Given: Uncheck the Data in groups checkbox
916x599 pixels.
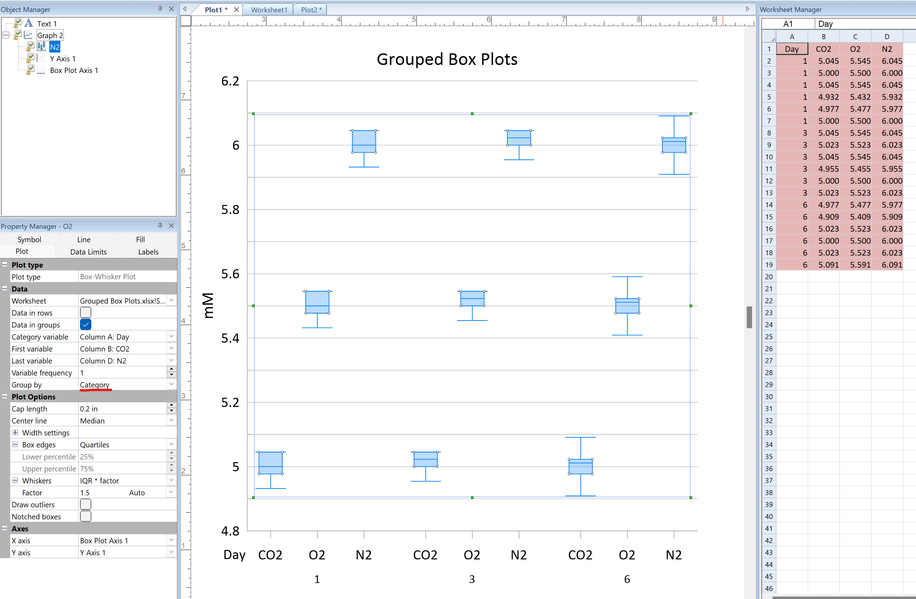Looking at the screenshot, I should (x=85, y=325).
